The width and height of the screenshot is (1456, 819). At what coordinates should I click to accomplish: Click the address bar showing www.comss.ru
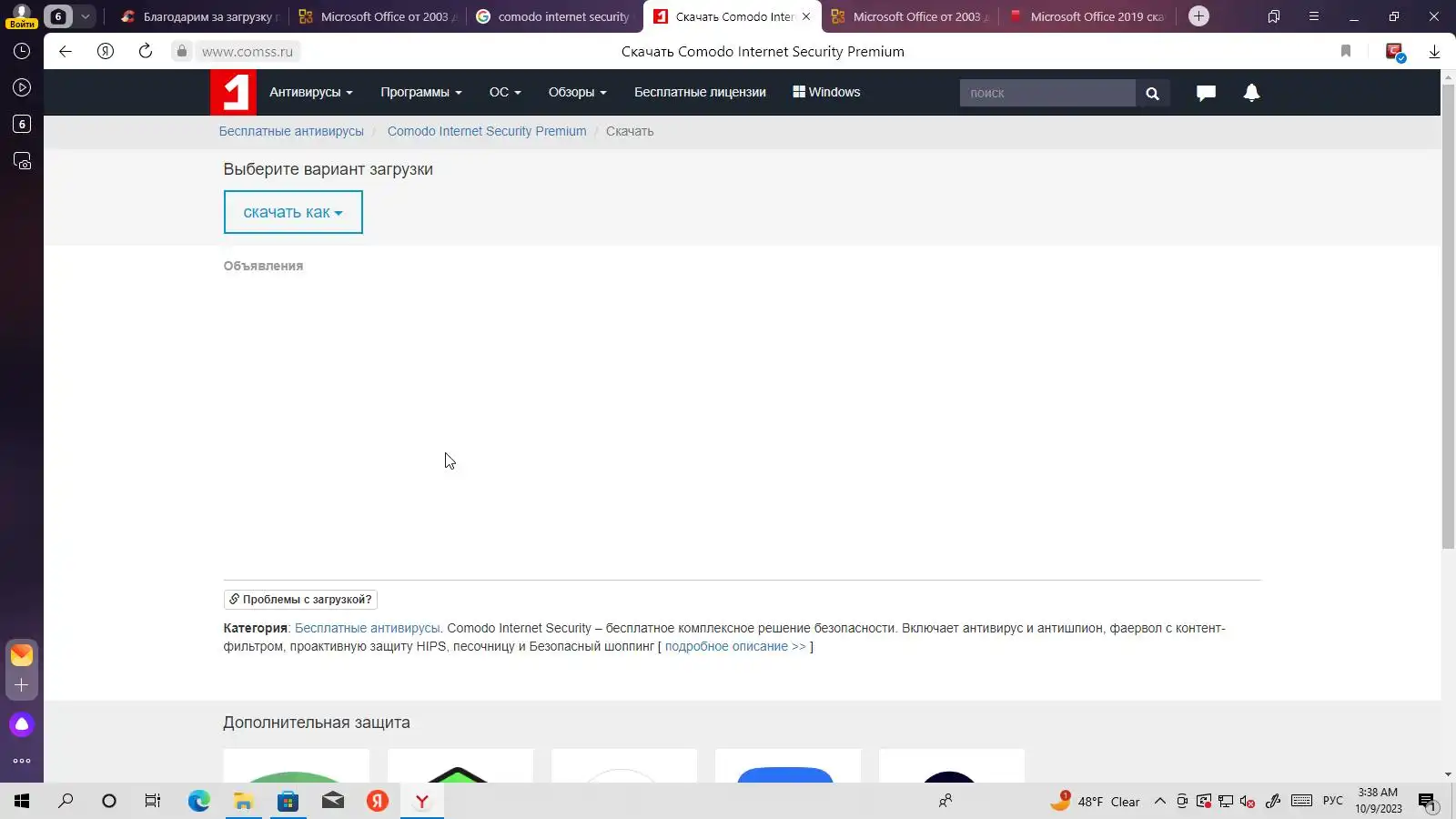coord(248,52)
